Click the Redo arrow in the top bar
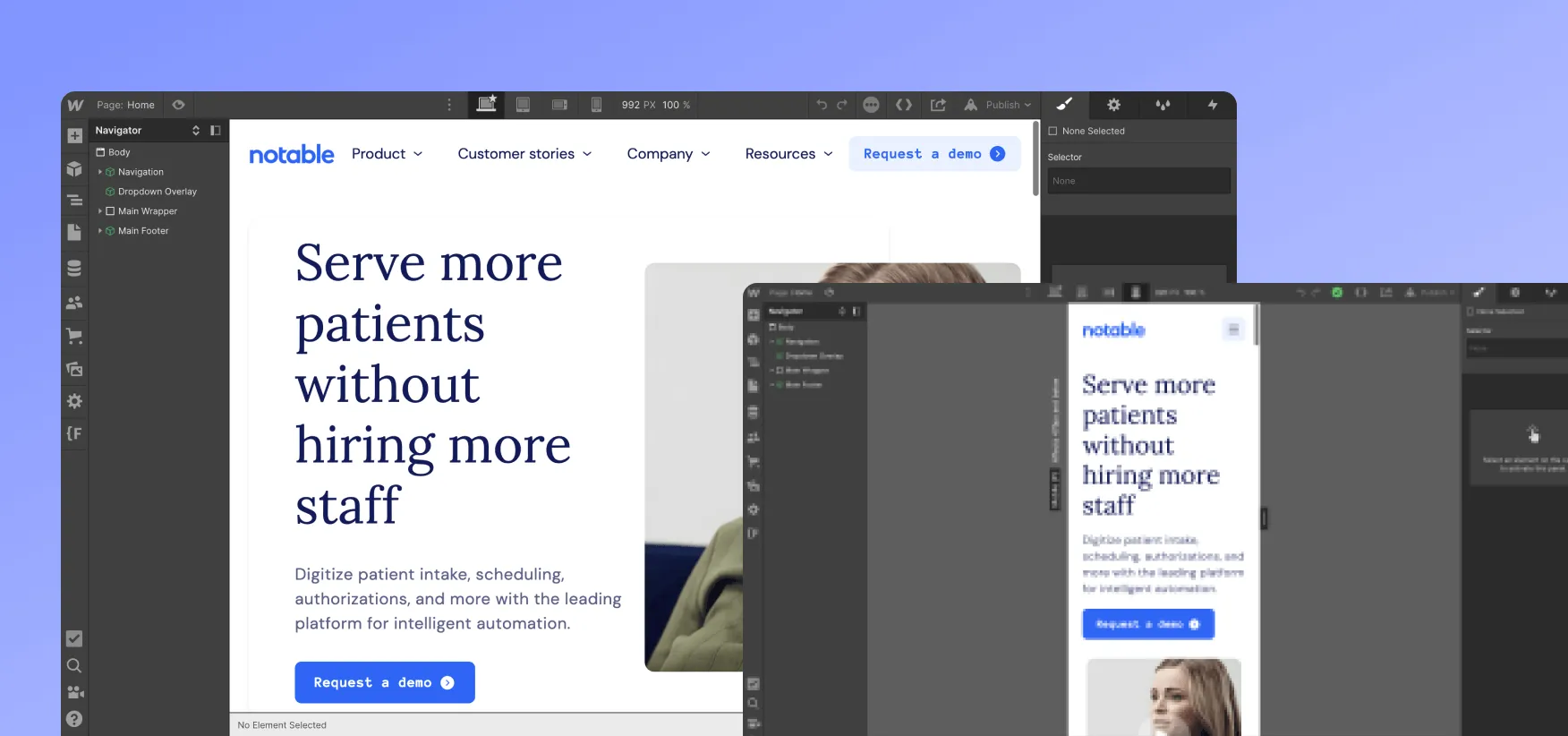Image resolution: width=1568 pixels, height=736 pixels. (842, 105)
